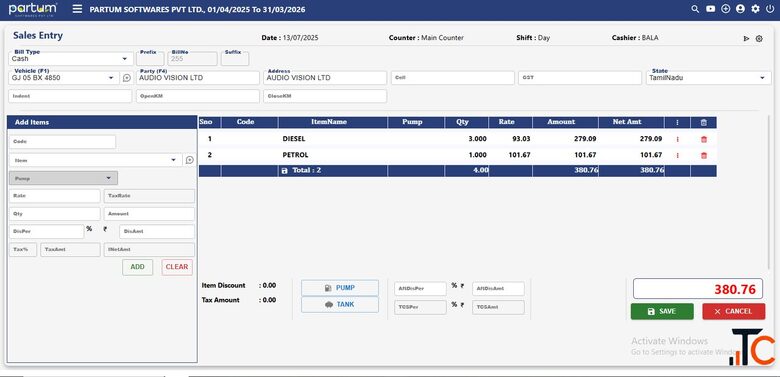Click the DIESEL rate 93.03
This screenshot has height=377, width=780.
[x=521, y=139]
